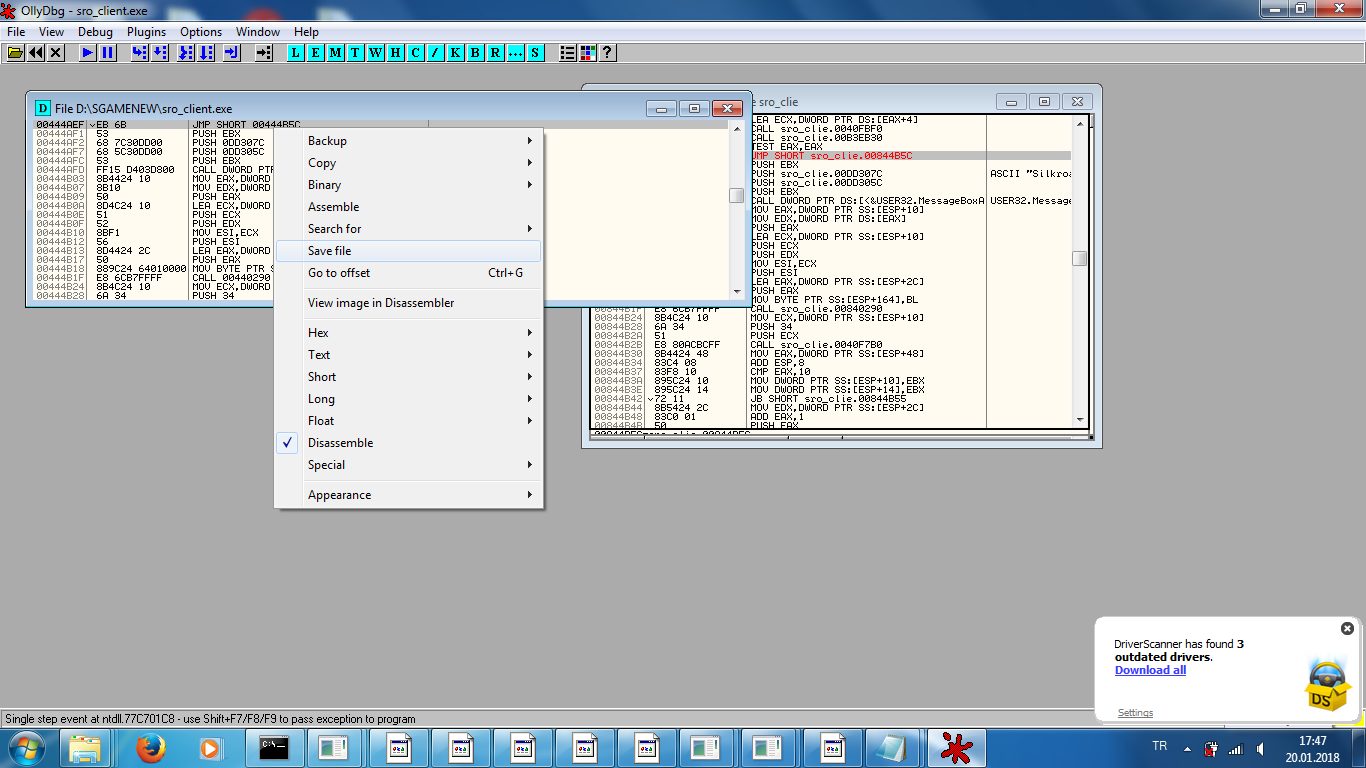The height and width of the screenshot is (768, 1366).
Task: Dismiss the DriverScanner notification popup
Action: pyautogui.click(x=1347, y=628)
